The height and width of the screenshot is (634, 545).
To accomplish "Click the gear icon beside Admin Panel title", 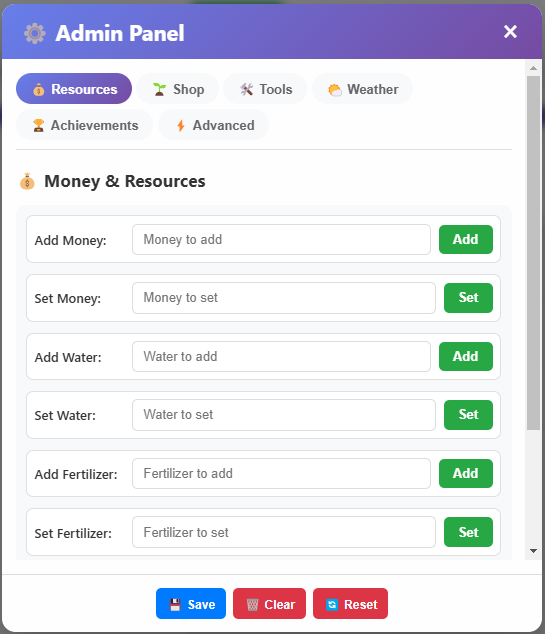I will point(35,33).
